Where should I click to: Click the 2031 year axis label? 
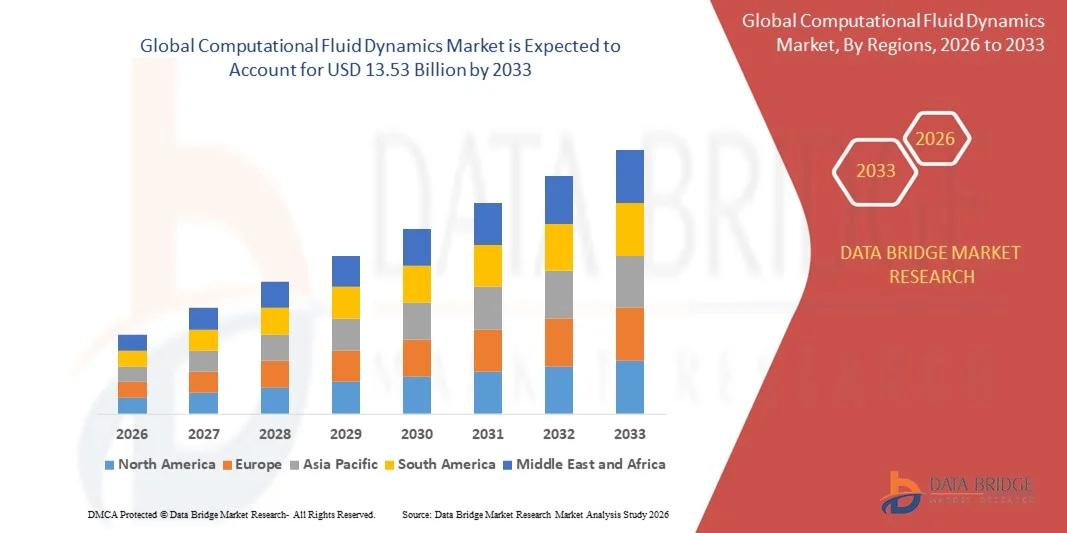(x=487, y=434)
